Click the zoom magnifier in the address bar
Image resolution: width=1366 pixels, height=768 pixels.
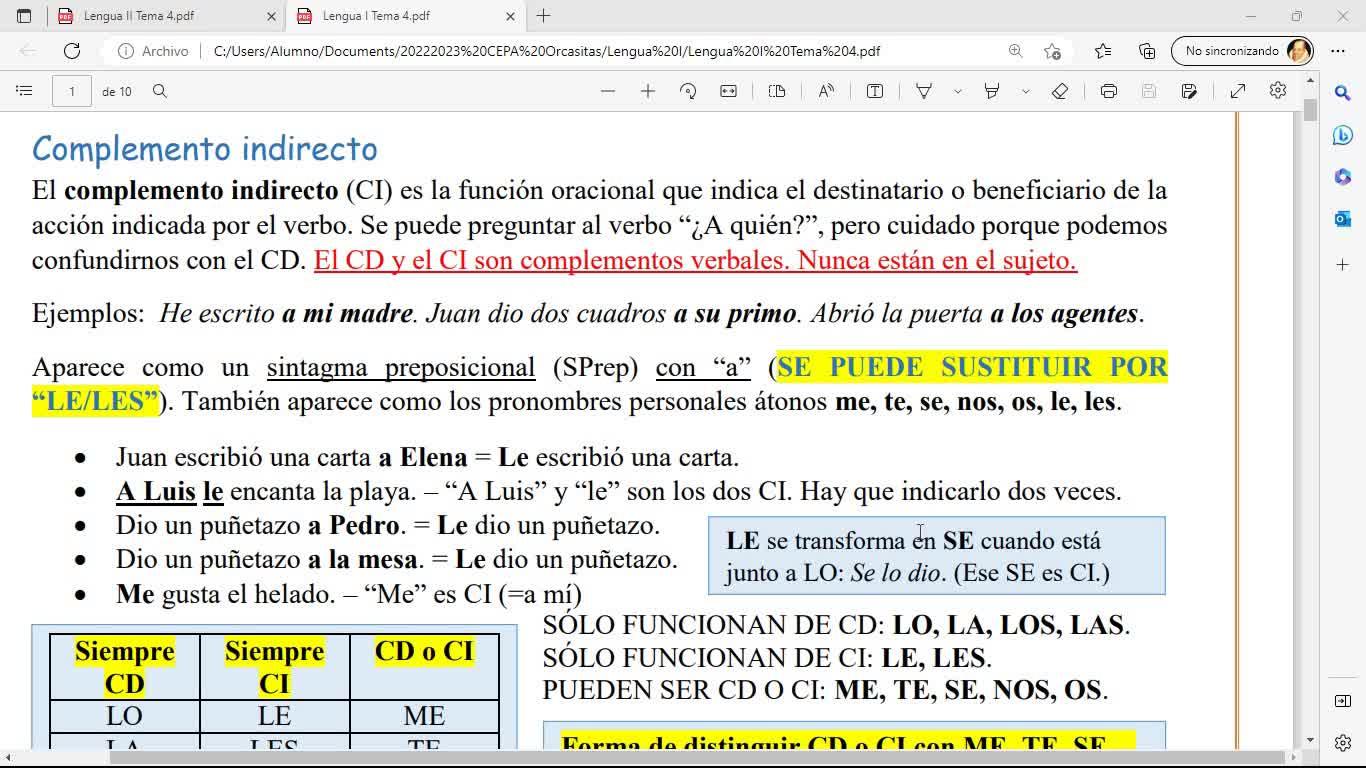coord(1015,51)
